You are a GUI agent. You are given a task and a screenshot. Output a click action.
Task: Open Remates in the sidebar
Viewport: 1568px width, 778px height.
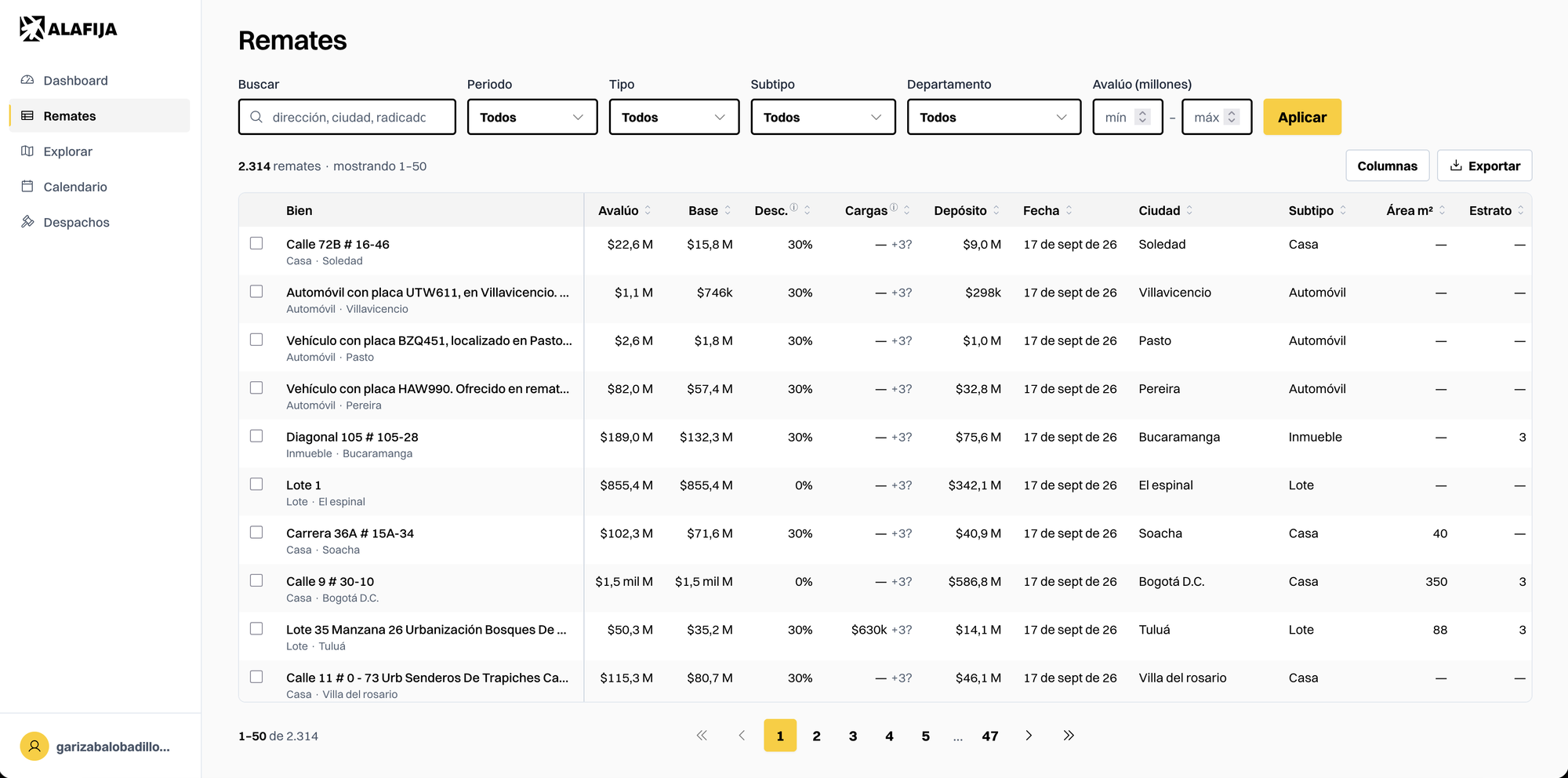tap(100, 115)
